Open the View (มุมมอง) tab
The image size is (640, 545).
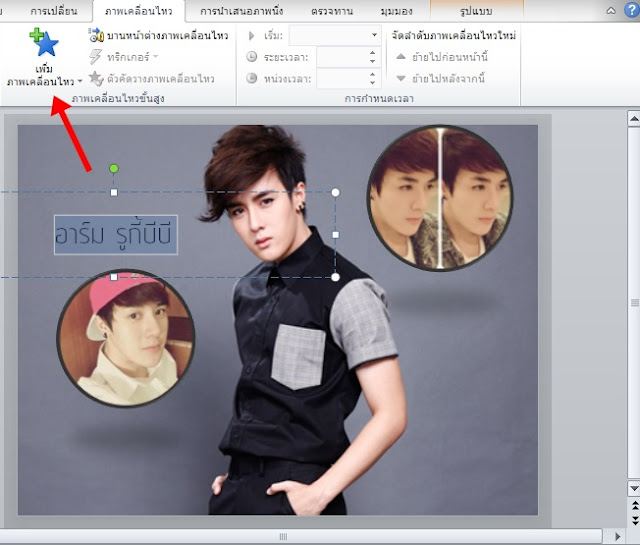coord(396,11)
